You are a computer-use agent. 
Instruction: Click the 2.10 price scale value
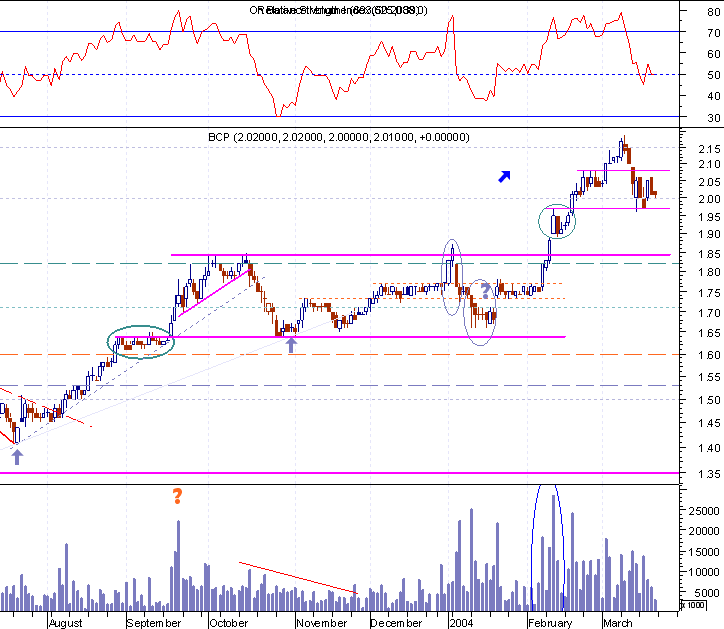click(x=709, y=164)
